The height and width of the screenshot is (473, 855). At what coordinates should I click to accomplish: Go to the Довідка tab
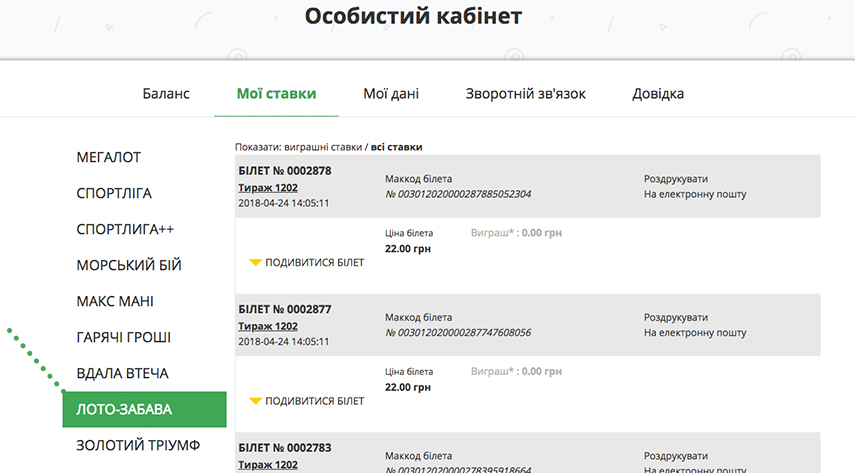coord(658,94)
